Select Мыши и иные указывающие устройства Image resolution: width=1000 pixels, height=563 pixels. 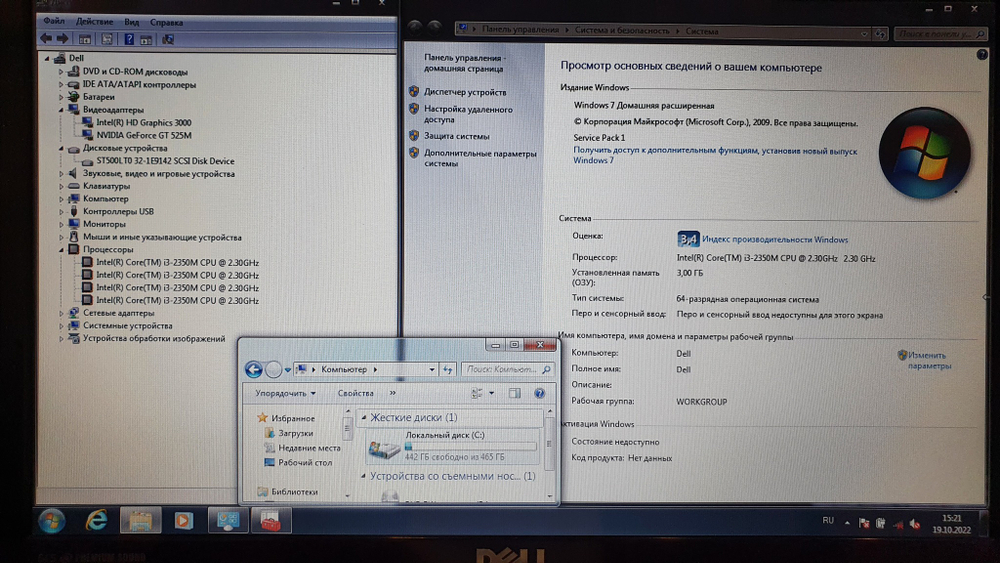coord(162,237)
